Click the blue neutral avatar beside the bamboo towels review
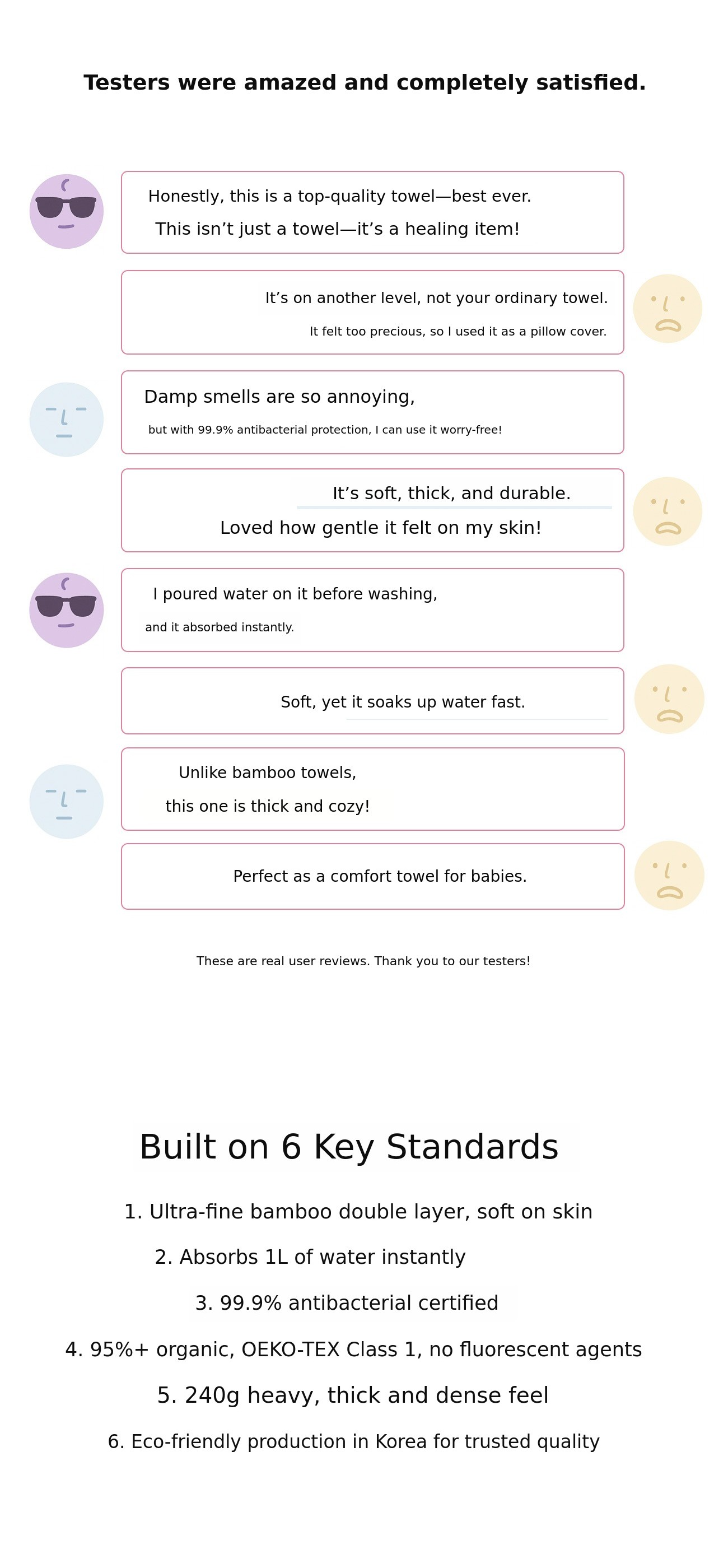Screen dimensions: 728x1568 (66, 801)
